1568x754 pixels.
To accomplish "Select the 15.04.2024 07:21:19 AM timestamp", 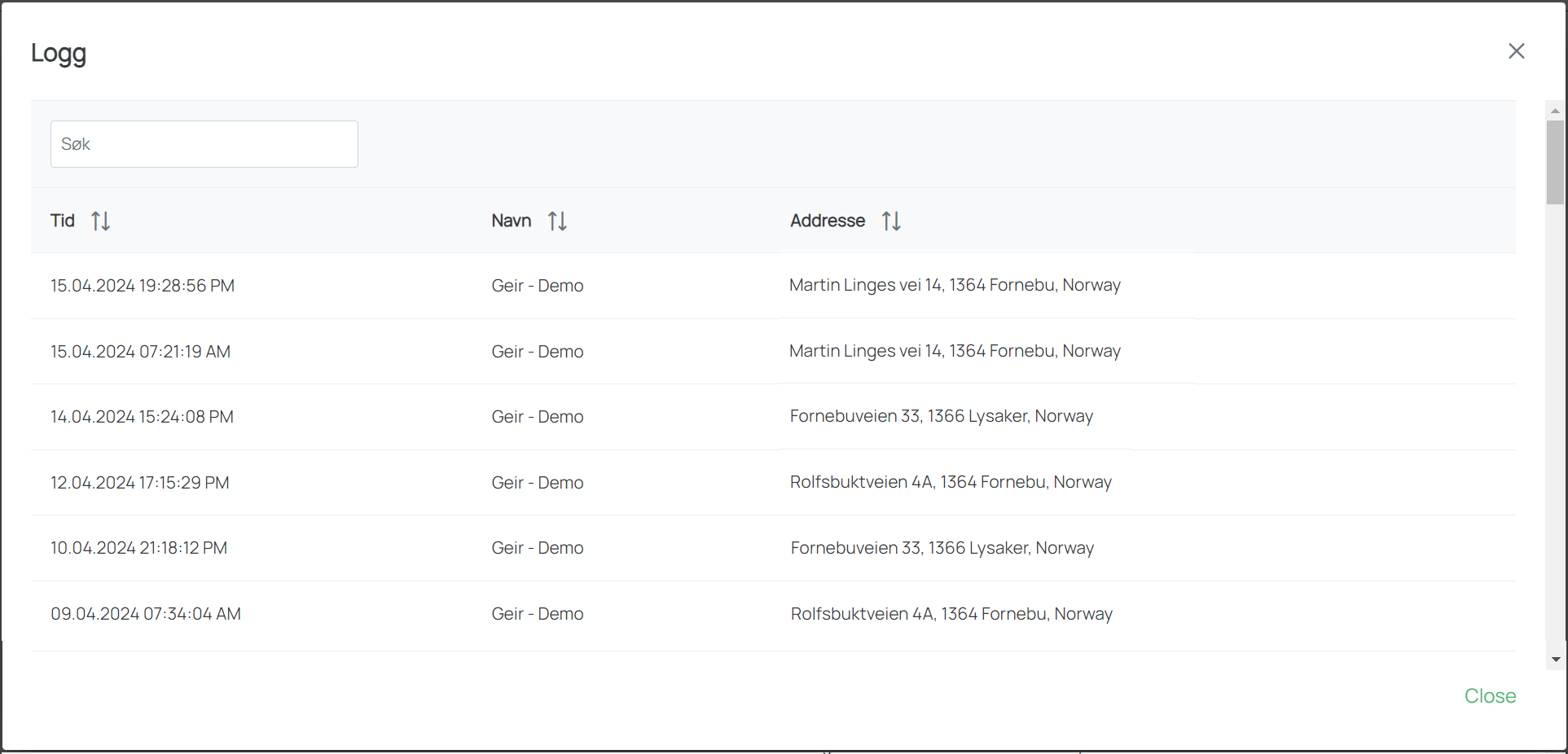I will pos(140,352).
